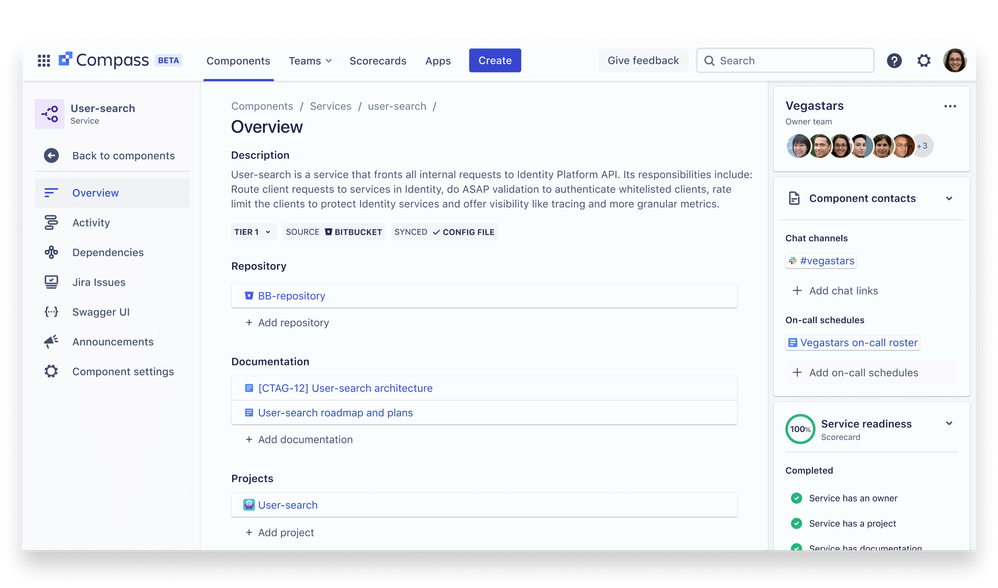Click Back to components
The height and width of the screenshot is (588, 998).
112,155
